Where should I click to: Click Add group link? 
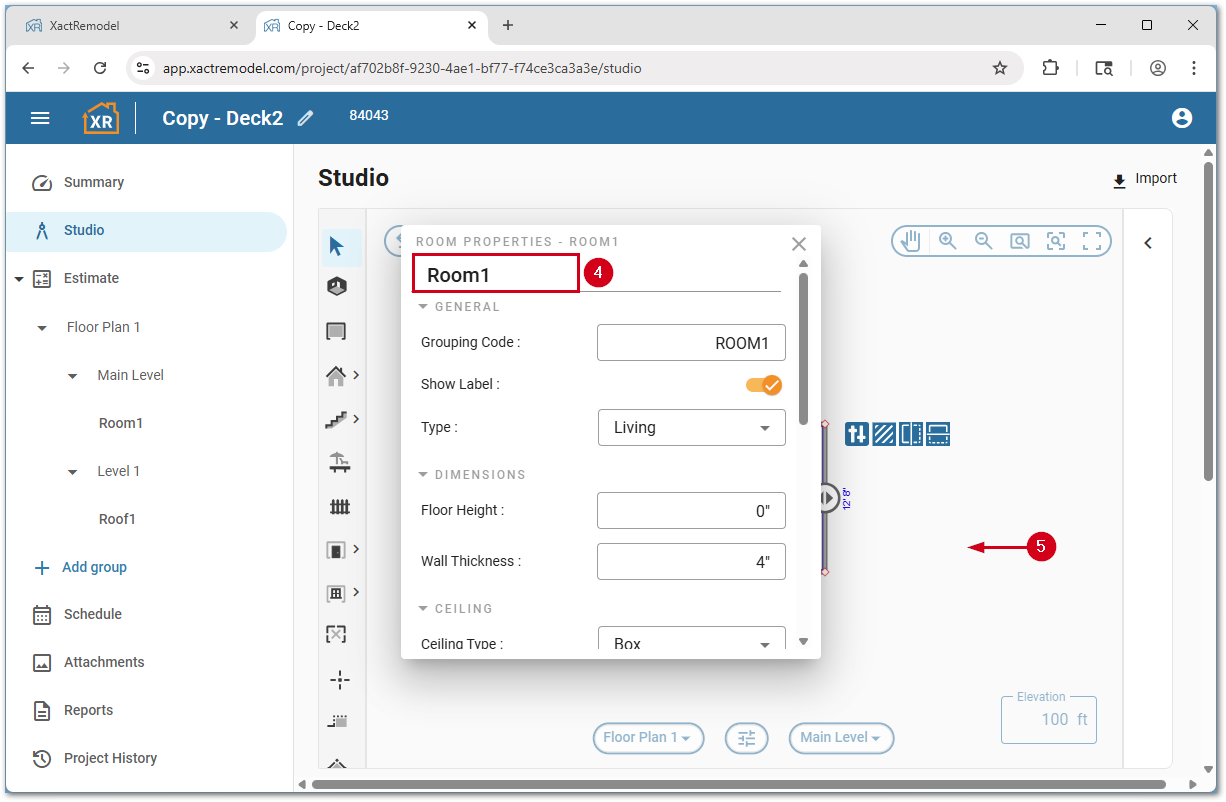click(94, 567)
